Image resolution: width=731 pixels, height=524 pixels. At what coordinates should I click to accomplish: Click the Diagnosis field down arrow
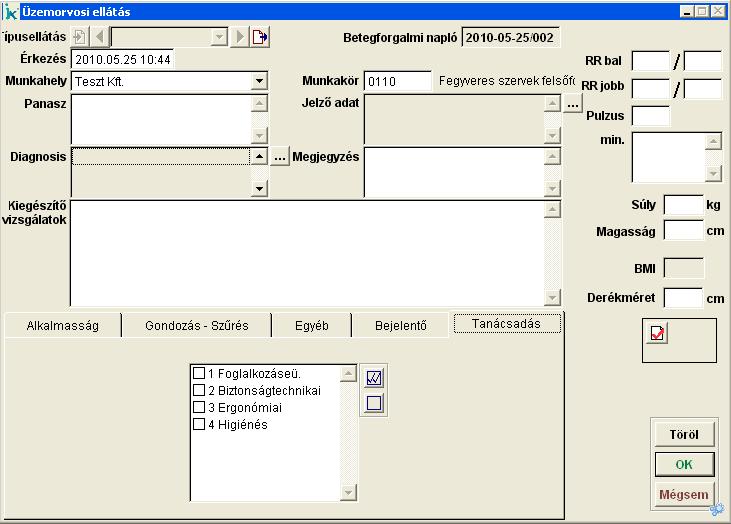point(259,187)
